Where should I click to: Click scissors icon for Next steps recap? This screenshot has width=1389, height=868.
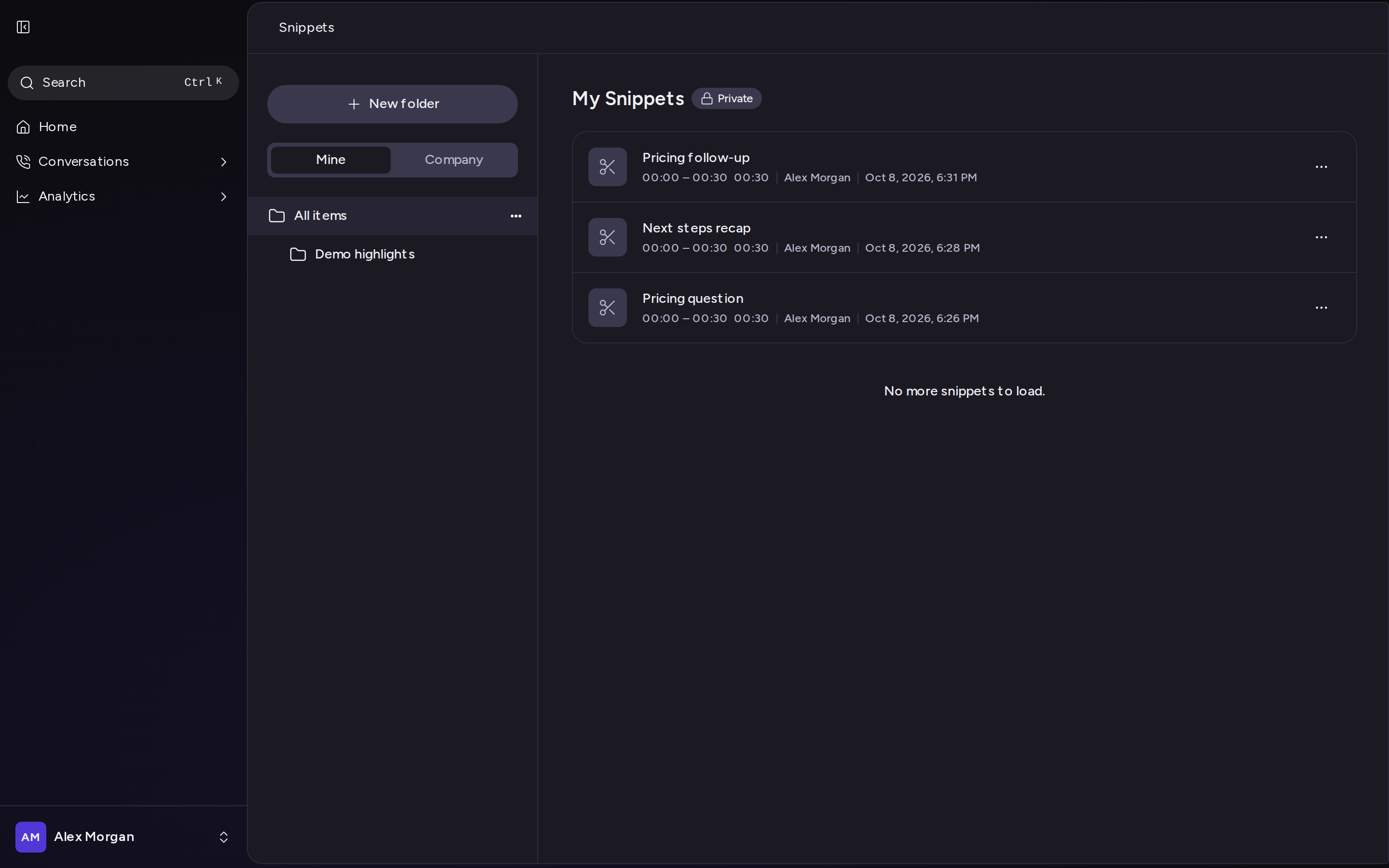(x=607, y=237)
